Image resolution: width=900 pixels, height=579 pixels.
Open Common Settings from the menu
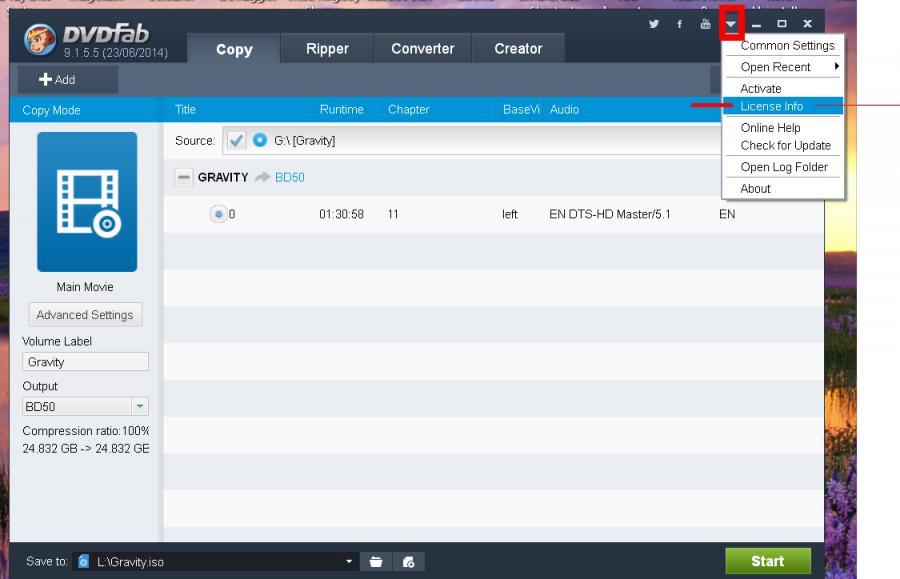click(x=783, y=45)
